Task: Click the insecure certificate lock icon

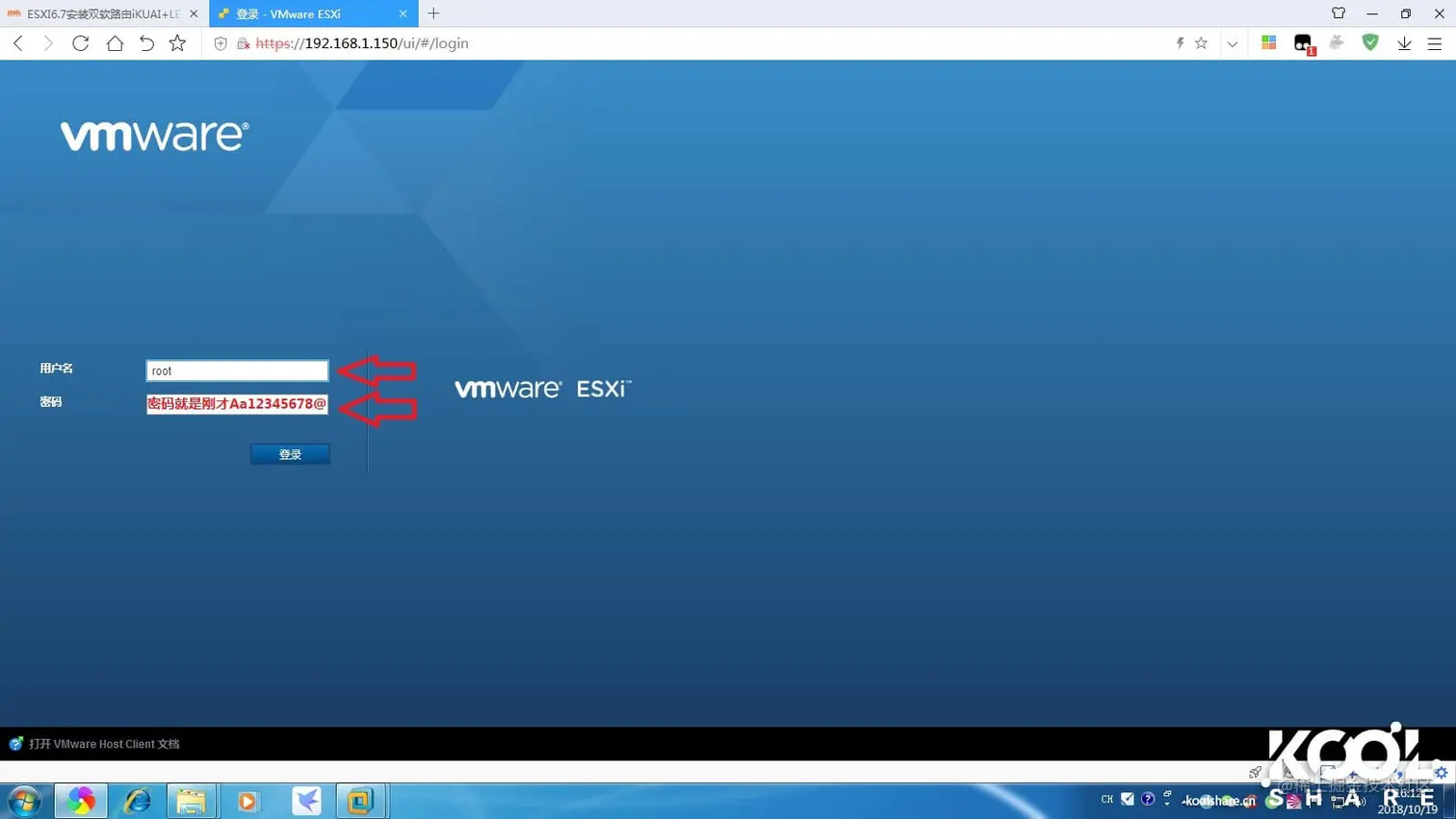Action: (244, 43)
